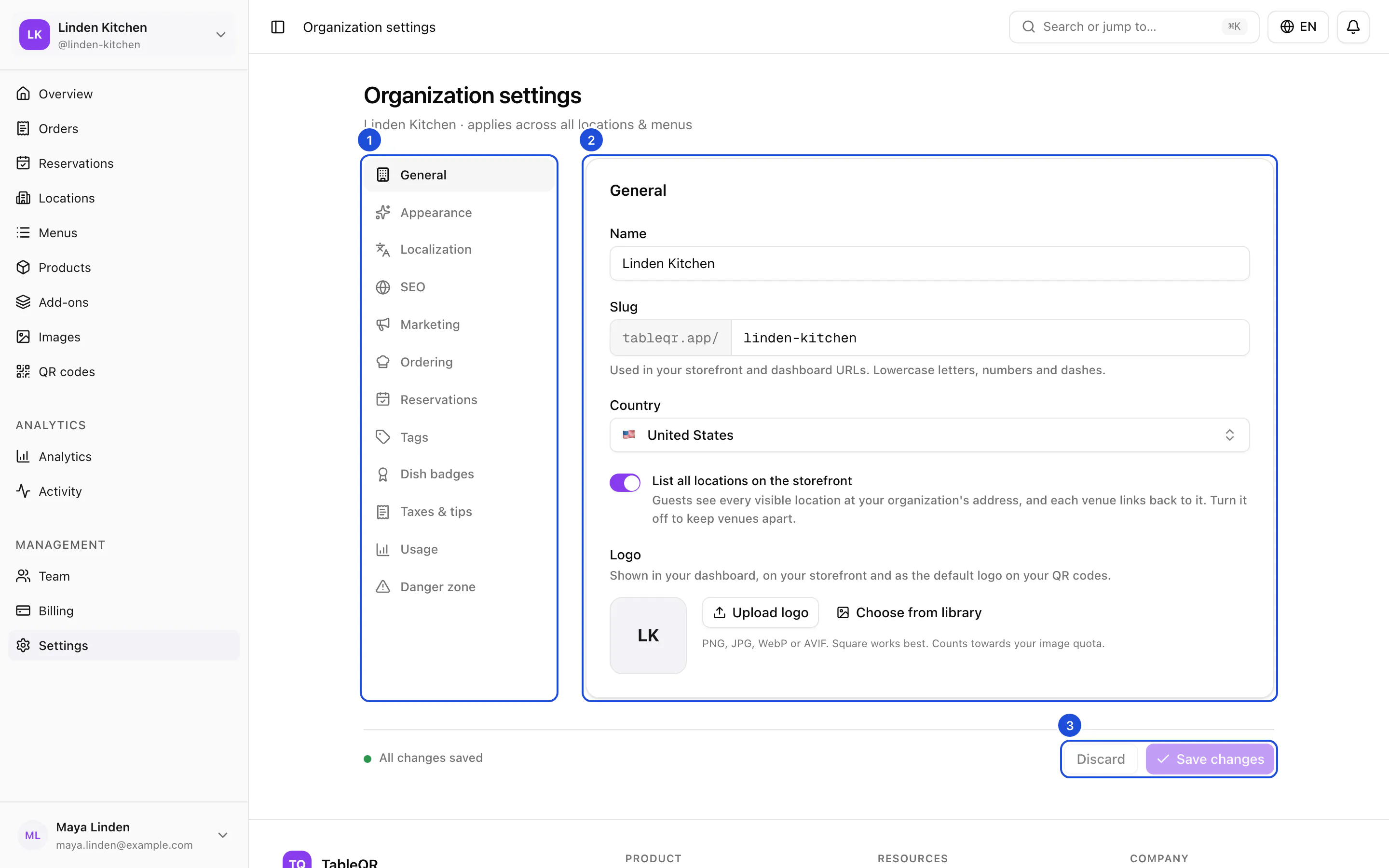Open the Activity pulse icon page

[x=23, y=491]
